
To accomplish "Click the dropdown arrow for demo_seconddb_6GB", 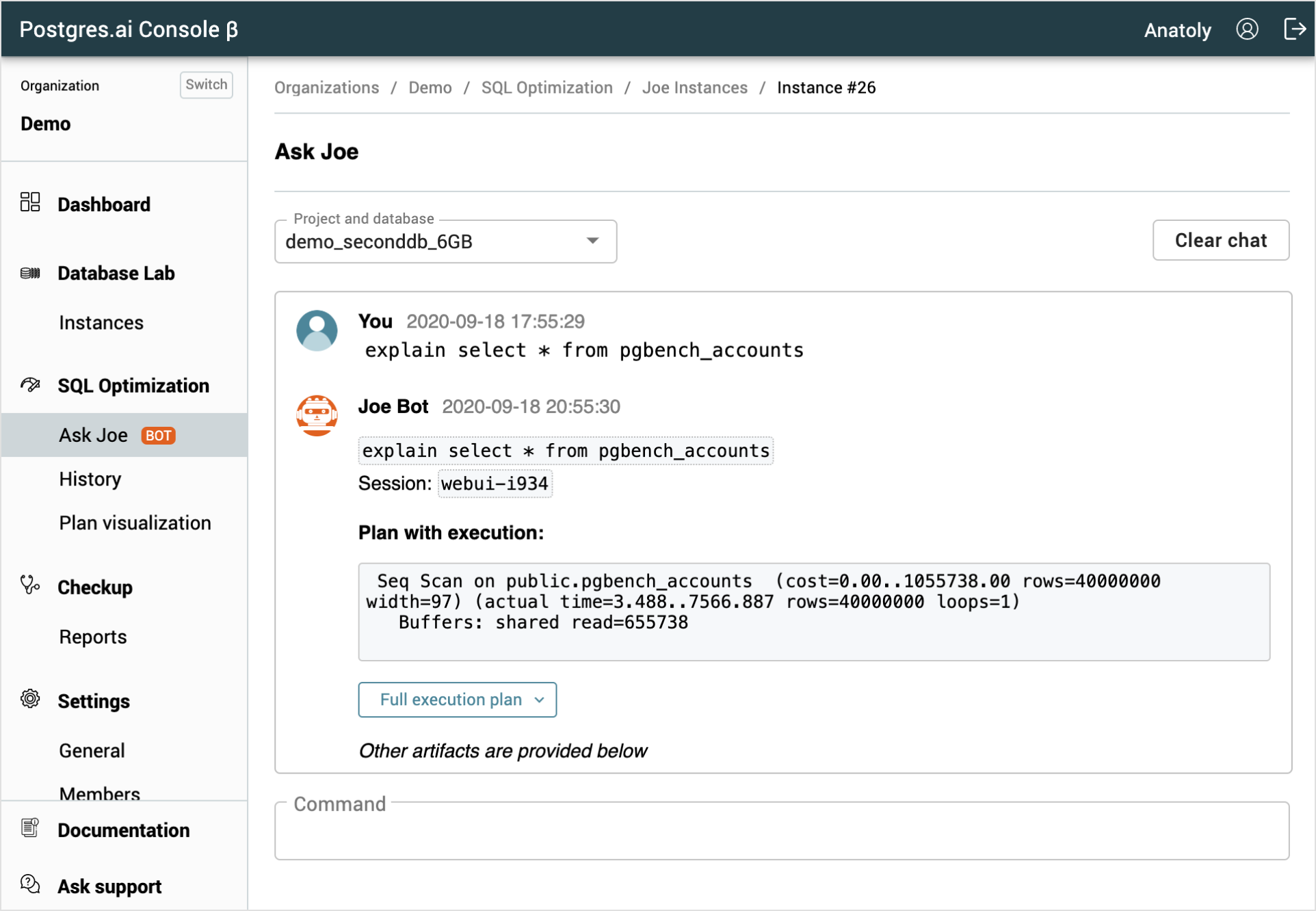I will click(x=592, y=241).
